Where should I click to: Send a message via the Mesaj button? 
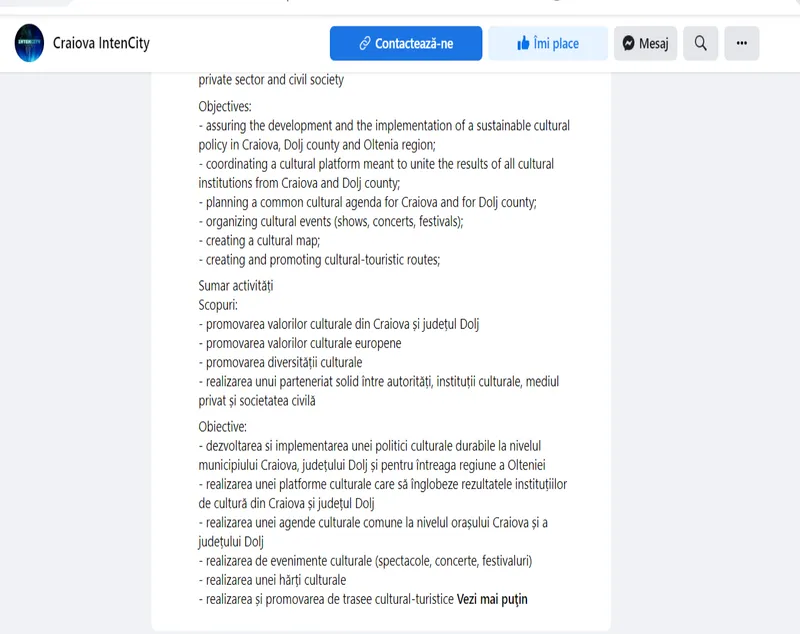click(x=646, y=44)
